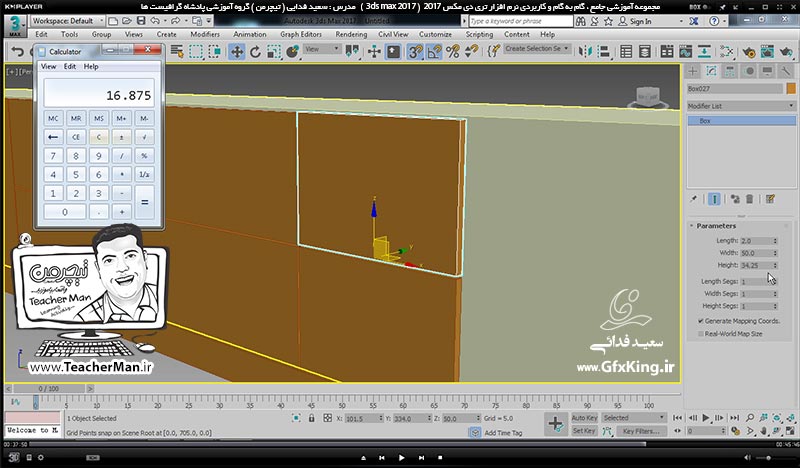Select the Scale tool in main toolbar

(x=274, y=52)
